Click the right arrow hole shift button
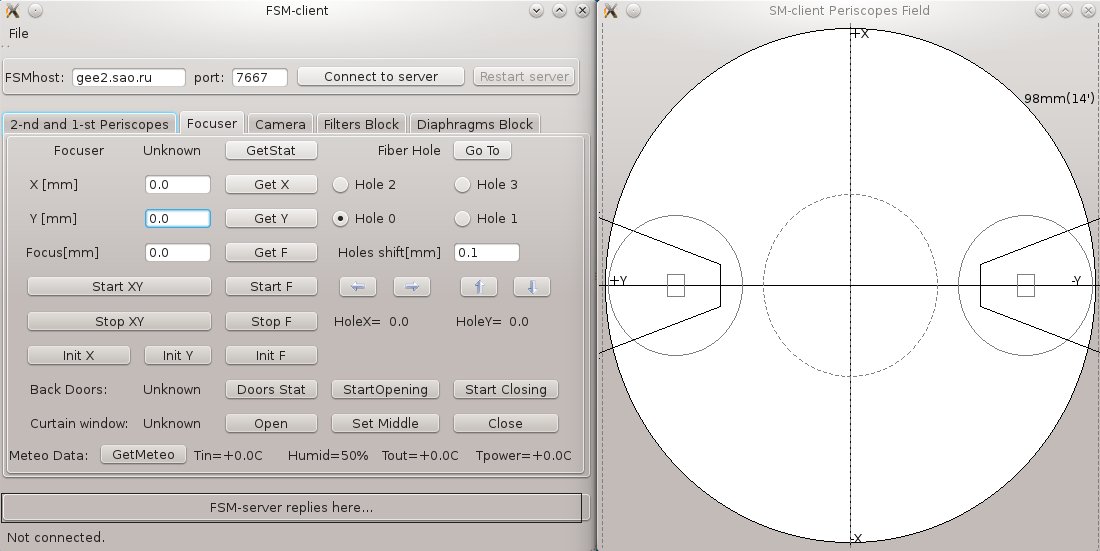The width and height of the screenshot is (1100, 551). point(412,286)
